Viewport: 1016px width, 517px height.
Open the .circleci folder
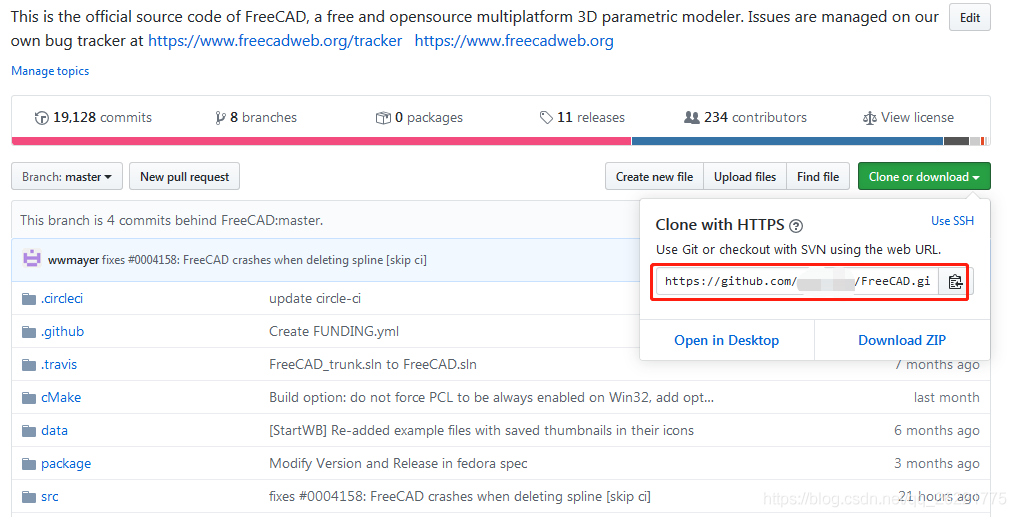[62, 299]
